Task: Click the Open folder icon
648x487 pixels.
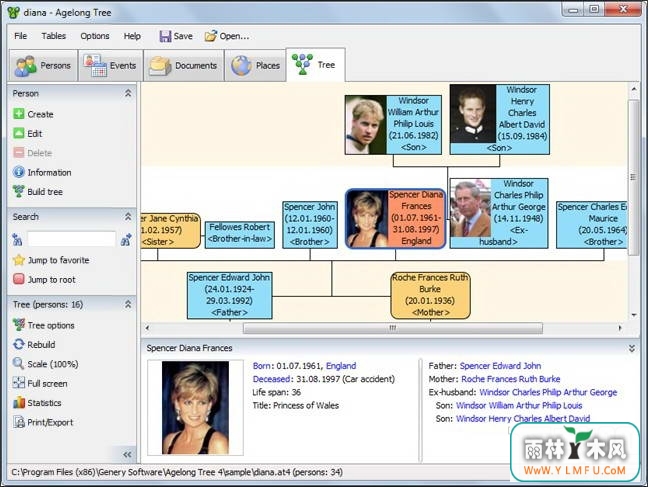Action: pyautogui.click(x=210, y=36)
